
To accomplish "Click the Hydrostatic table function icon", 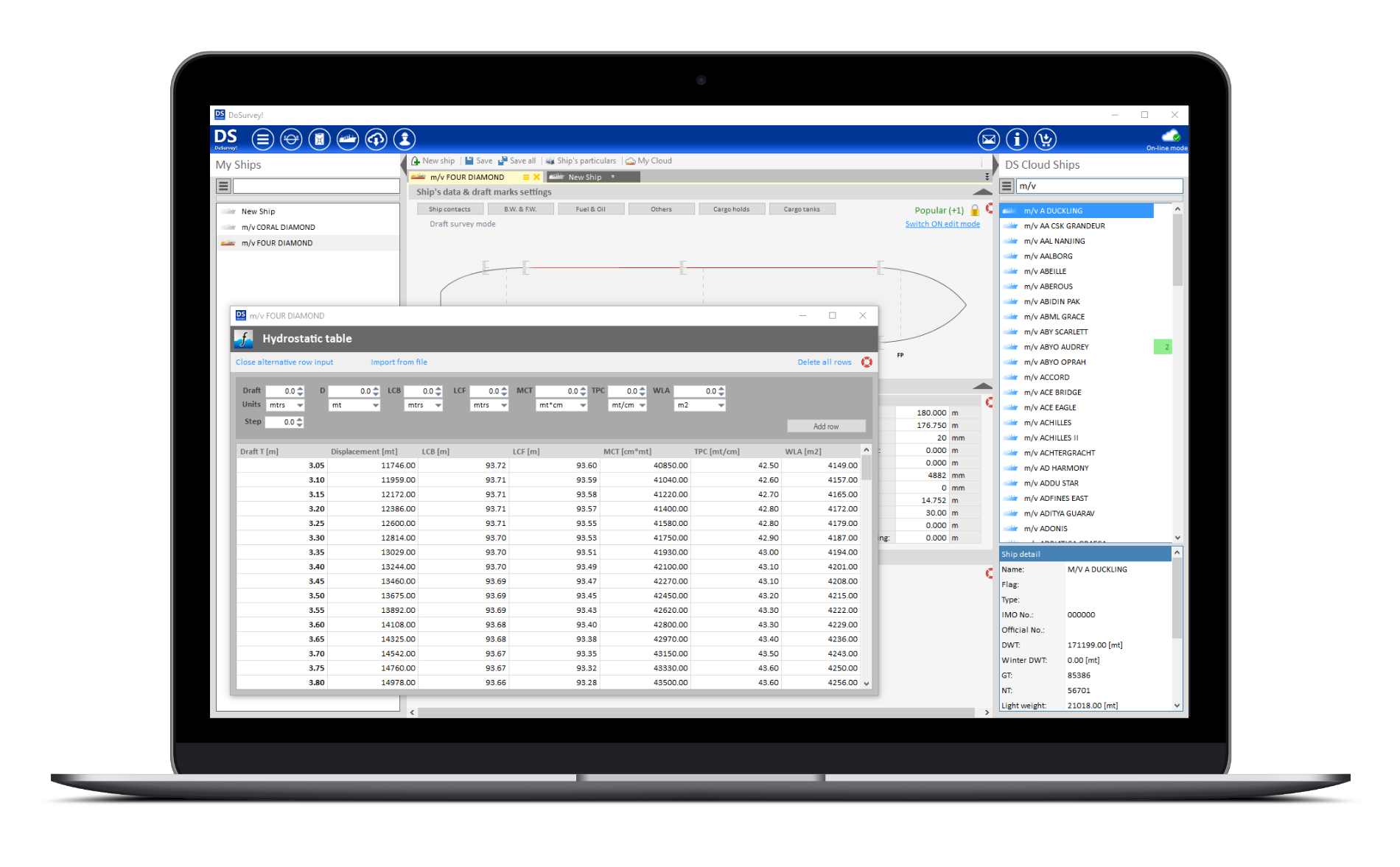I will [244, 339].
